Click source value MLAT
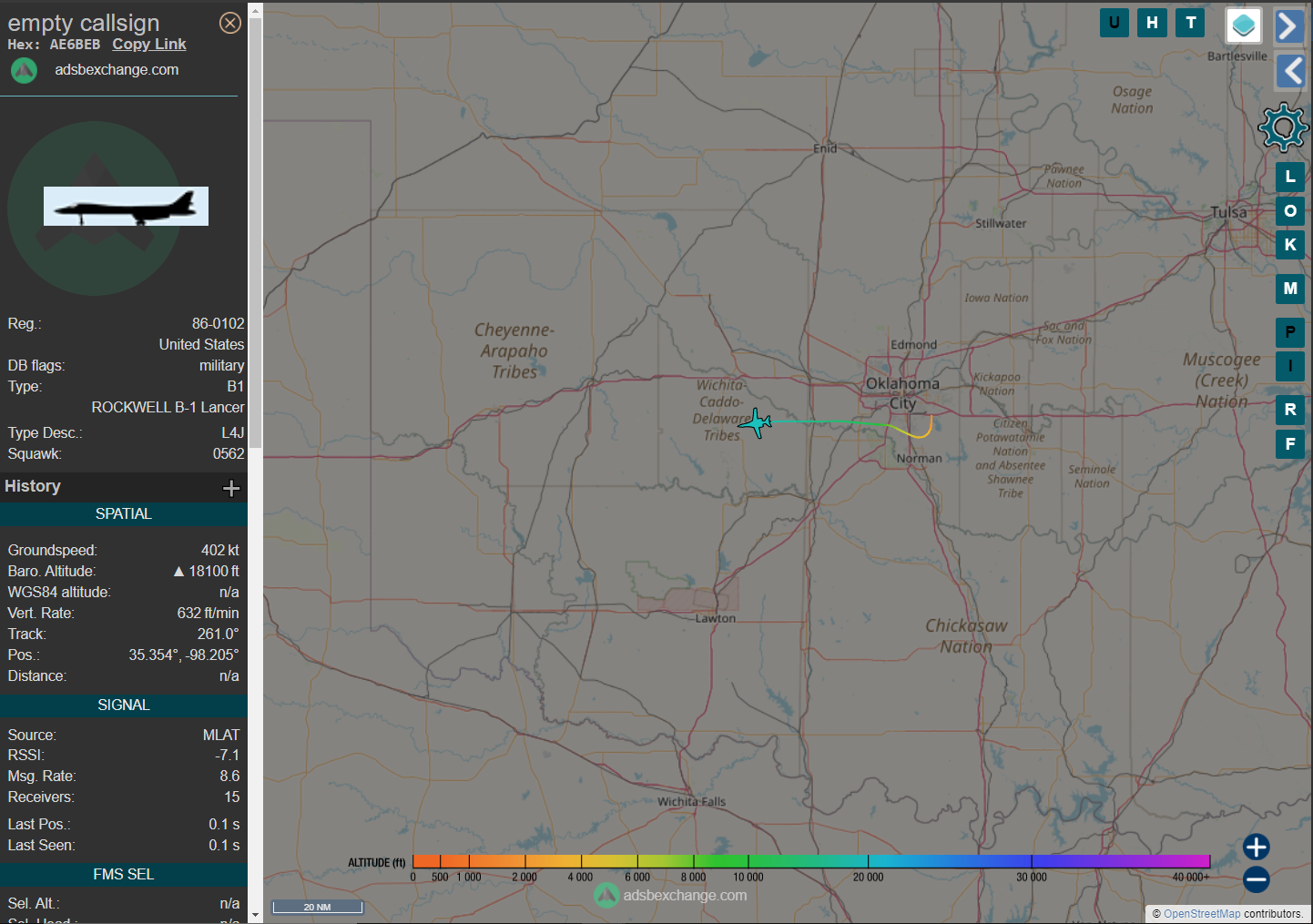This screenshot has height=924, width=1313. 221,736
